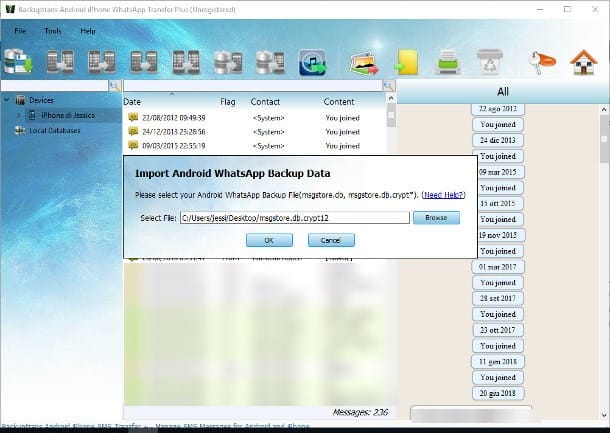Click the 09 mar 2015 date bubble
The image size is (610, 433).
click(x=498, y=172)
